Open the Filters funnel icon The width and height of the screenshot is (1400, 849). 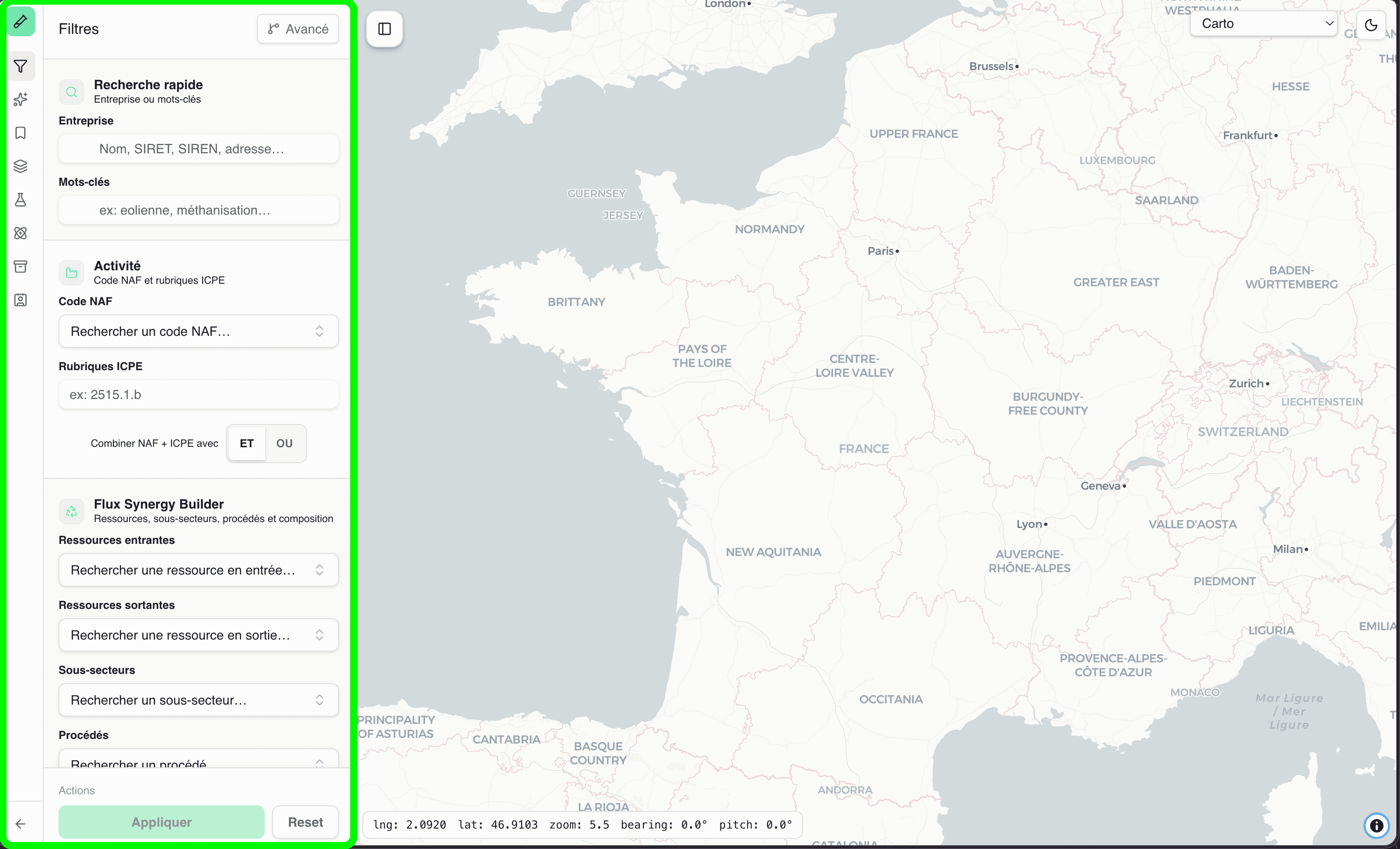pyautogui.click(x=20, y=66)
